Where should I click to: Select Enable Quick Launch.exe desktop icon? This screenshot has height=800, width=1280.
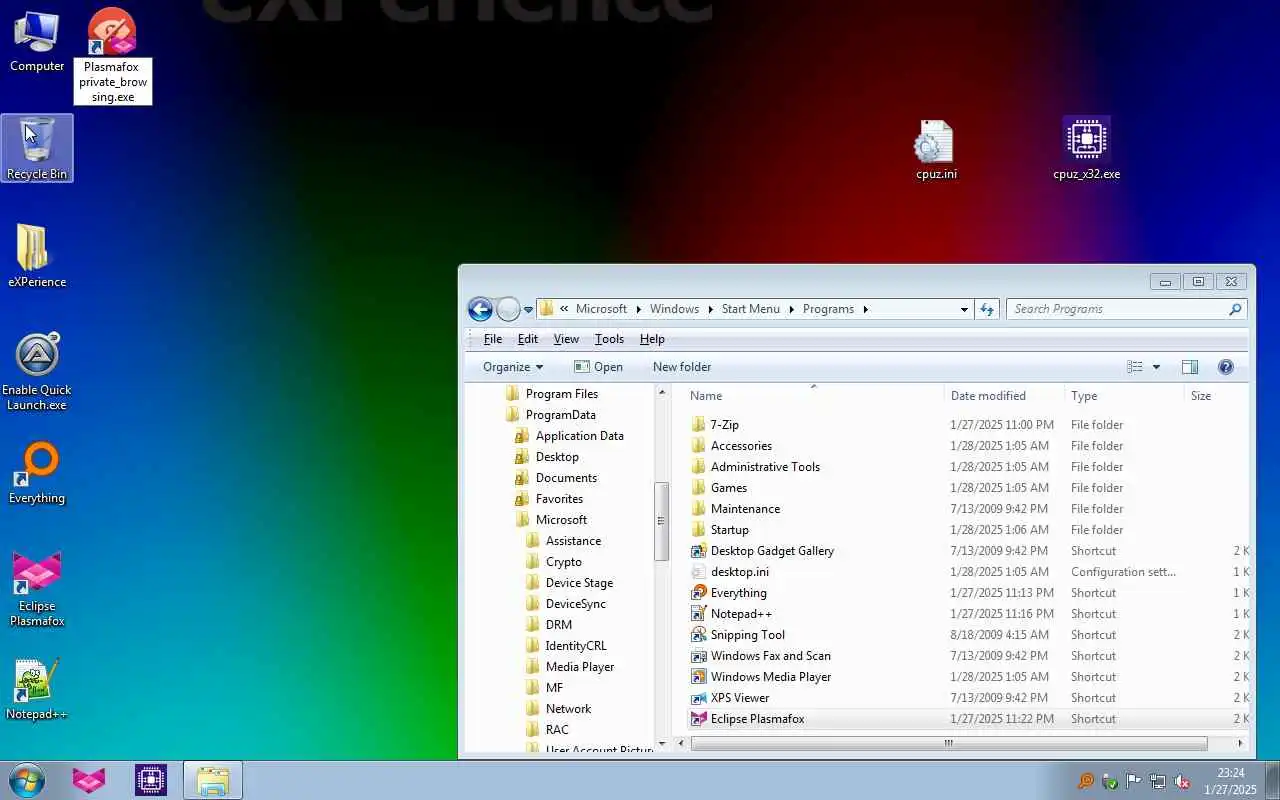pyautogui.click(x=37, y=372)
